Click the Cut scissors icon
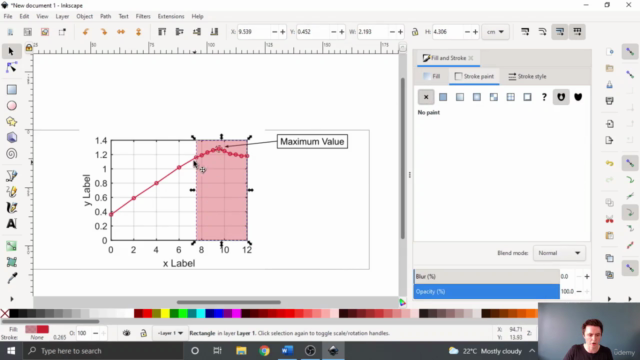 (x=610, y=220)
